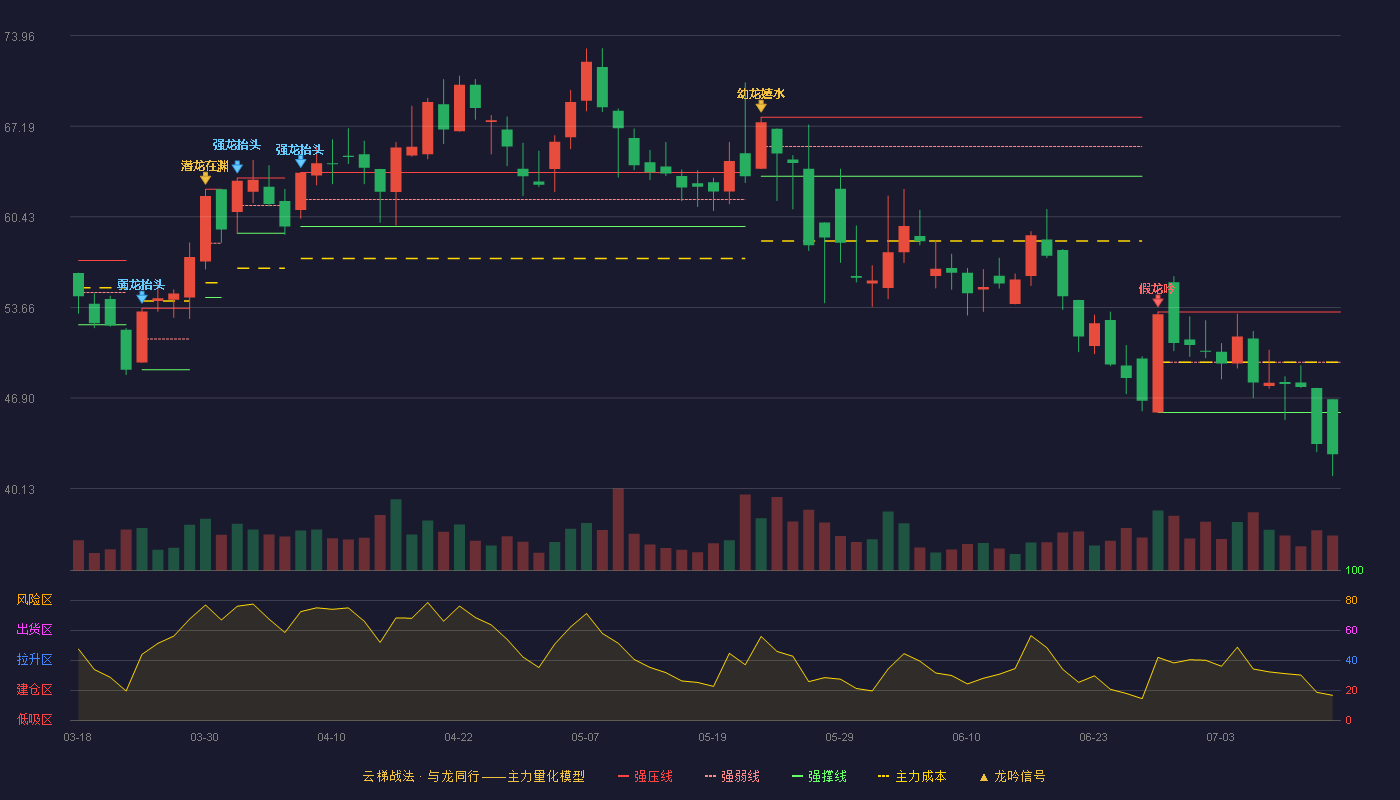Viewport: 1400px width, 800px height.
Task: Click the green 100 indicator scale value
Action: pos(1354,571)
